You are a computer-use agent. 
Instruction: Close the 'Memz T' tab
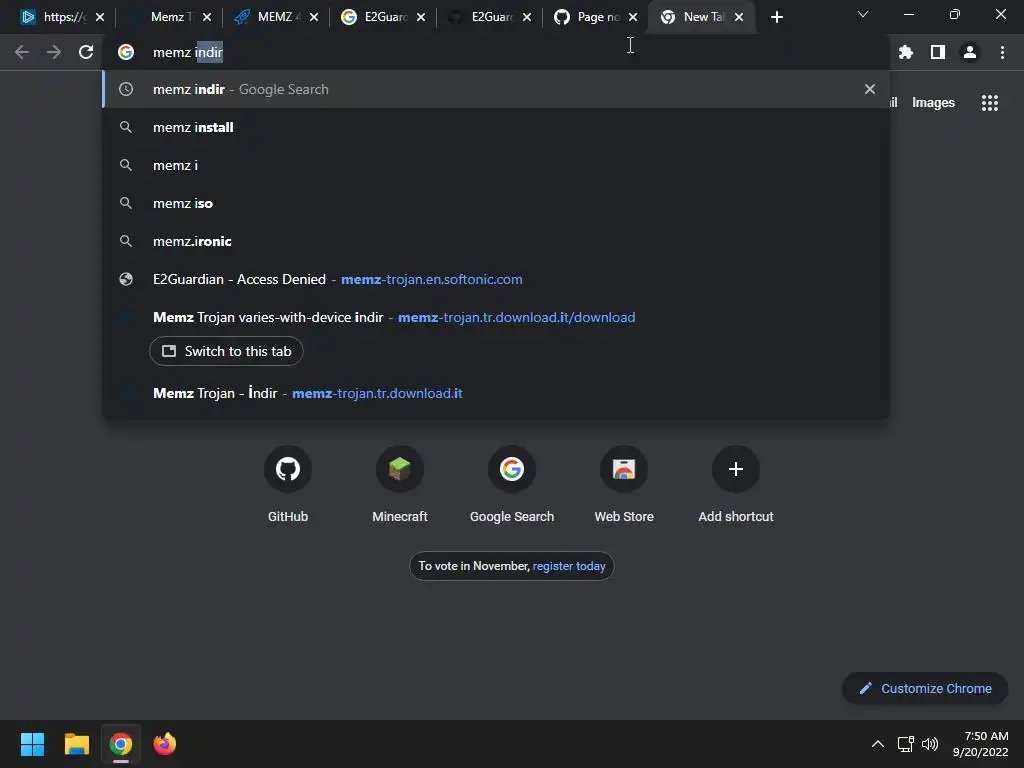coord(207,17)
